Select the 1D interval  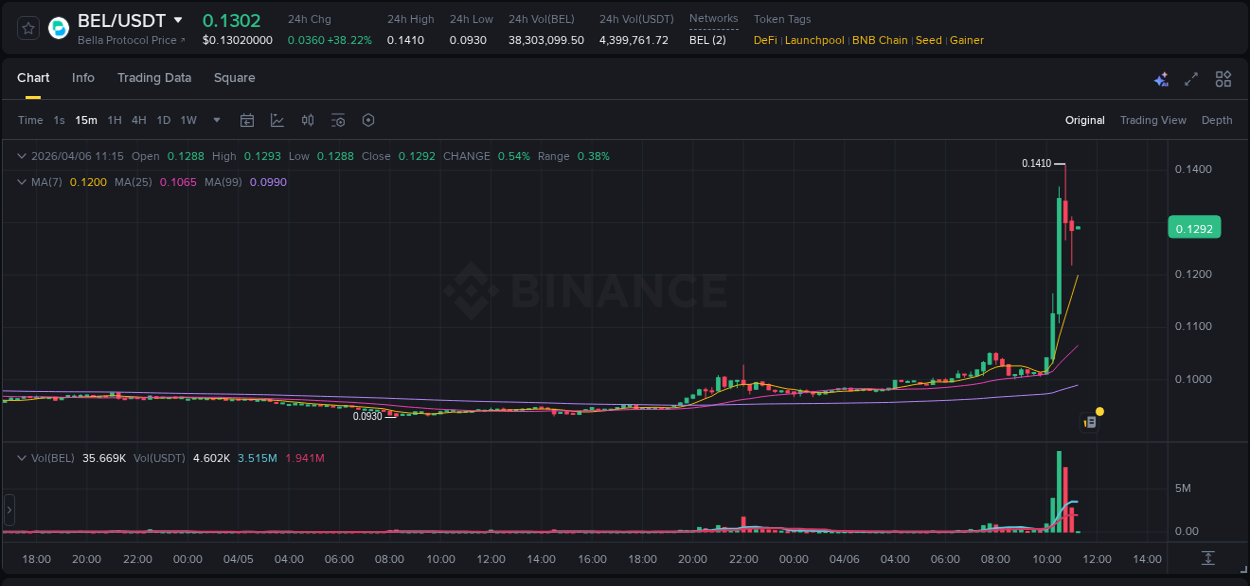point(163,120)
